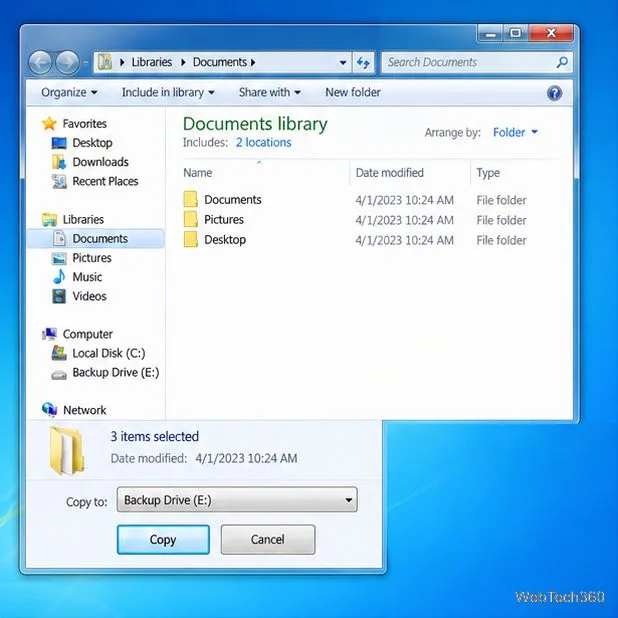Click the Copy button
Image resolution: width=618 pixels, height=618 pixels.
163,540
